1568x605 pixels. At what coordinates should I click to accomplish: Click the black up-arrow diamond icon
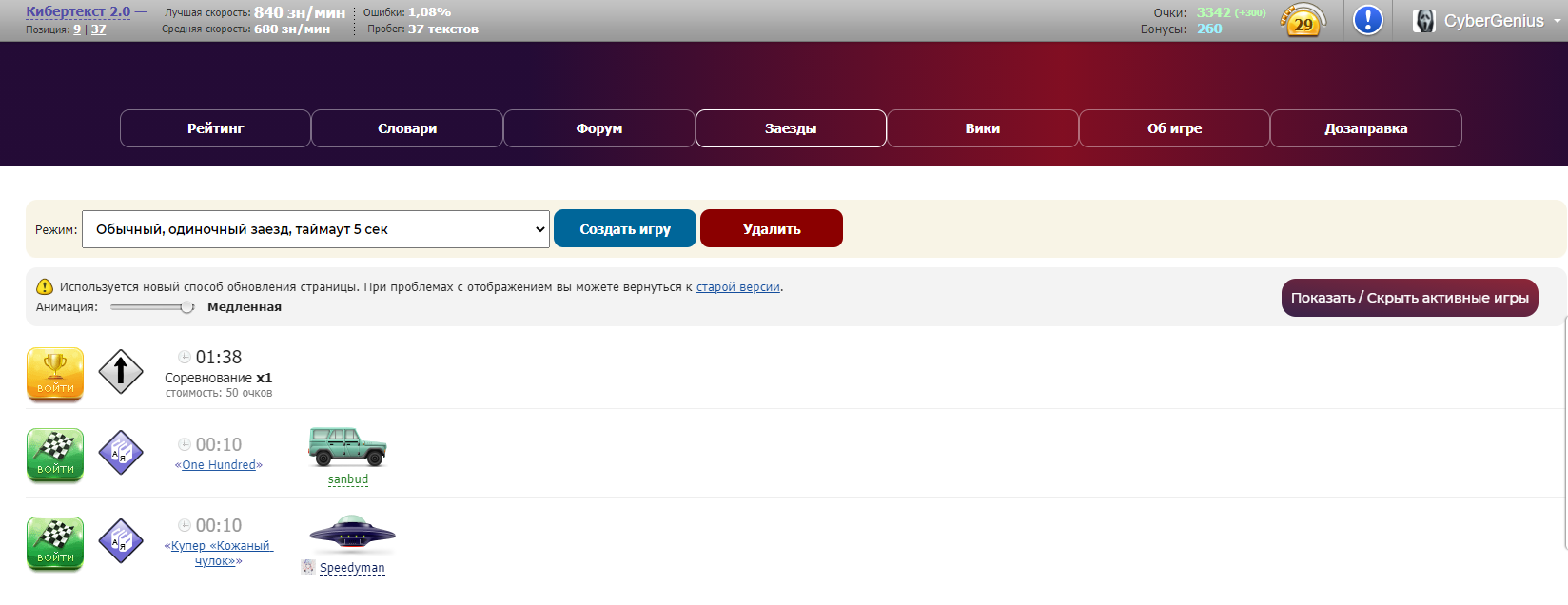point(121,371)
